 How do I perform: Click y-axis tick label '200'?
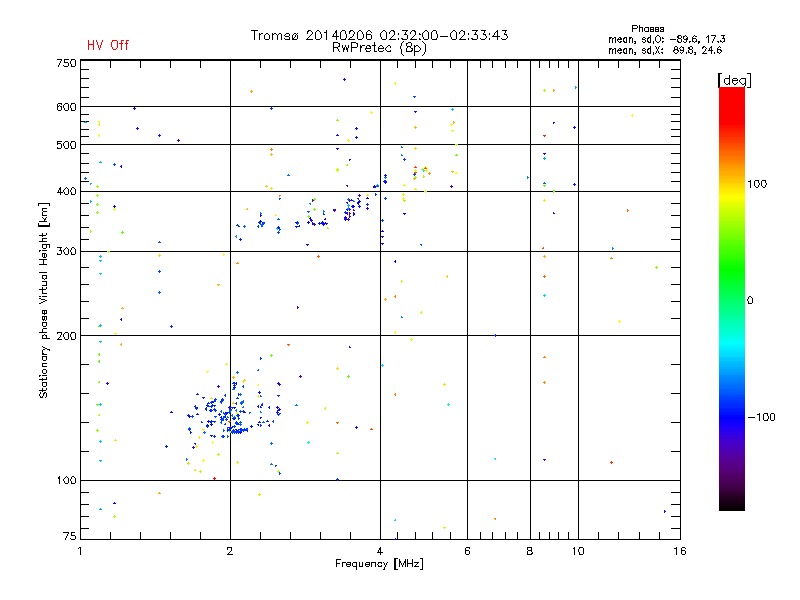pos(66,336)
